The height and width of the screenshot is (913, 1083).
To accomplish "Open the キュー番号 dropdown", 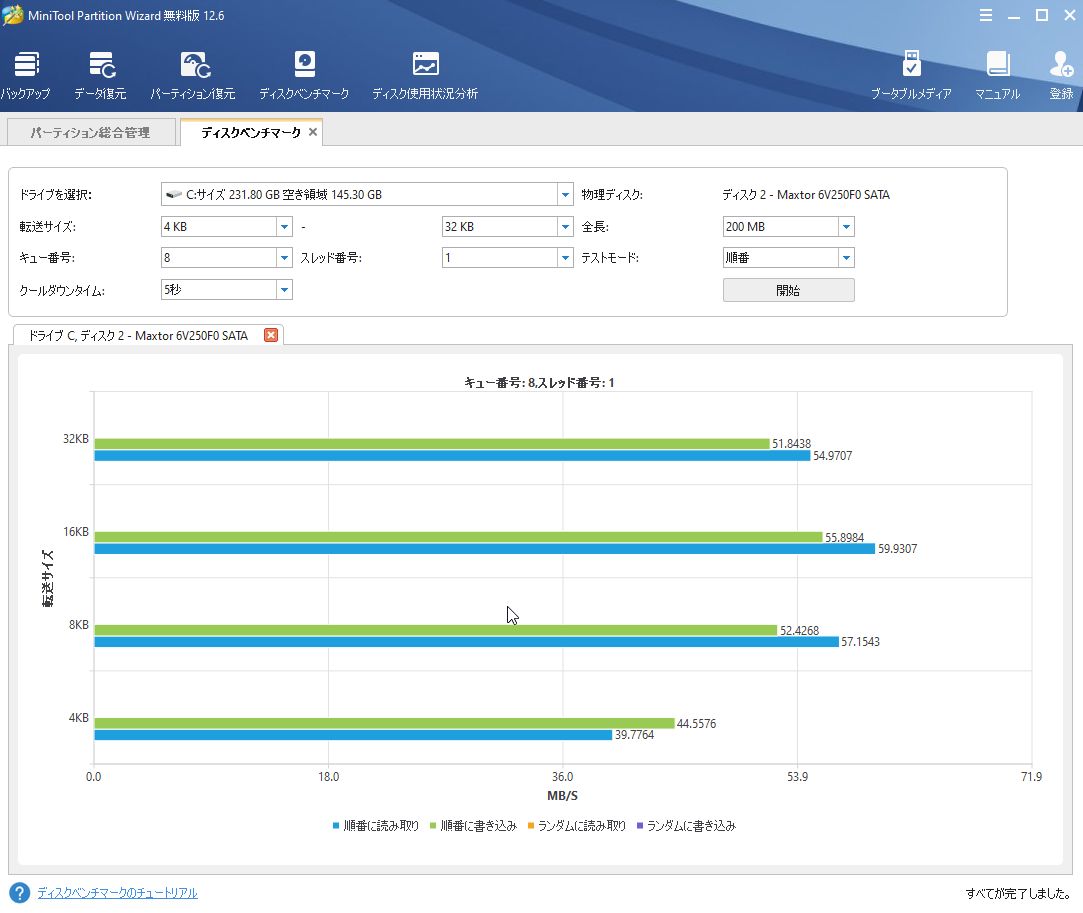I will pos(284,258).
